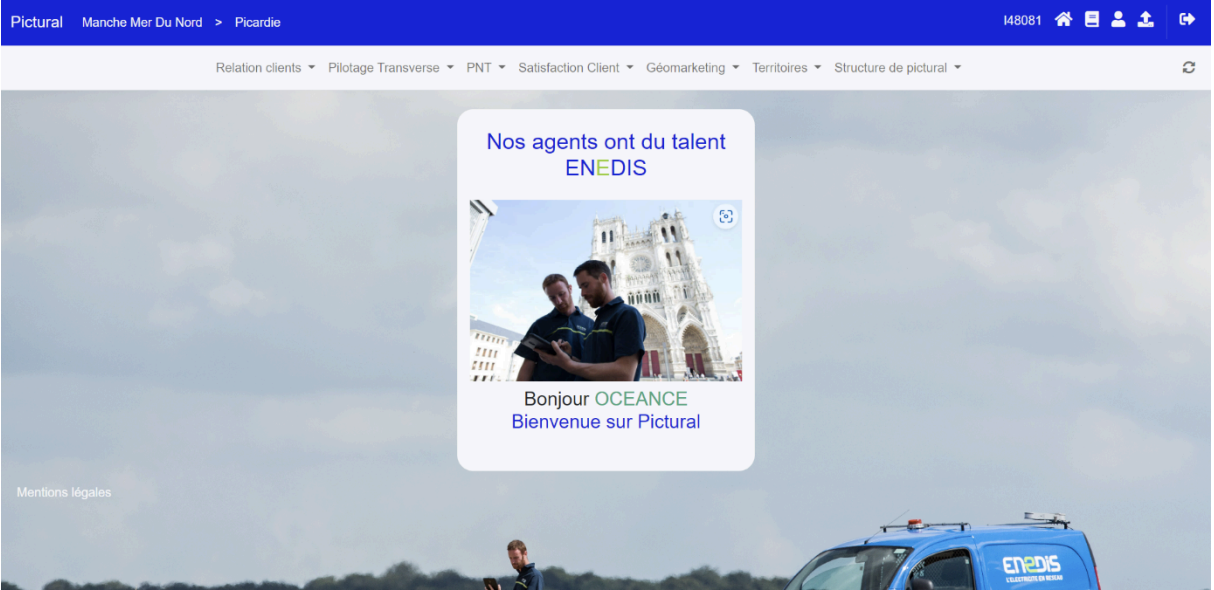Click the user ID I48081

(1023, 20)
